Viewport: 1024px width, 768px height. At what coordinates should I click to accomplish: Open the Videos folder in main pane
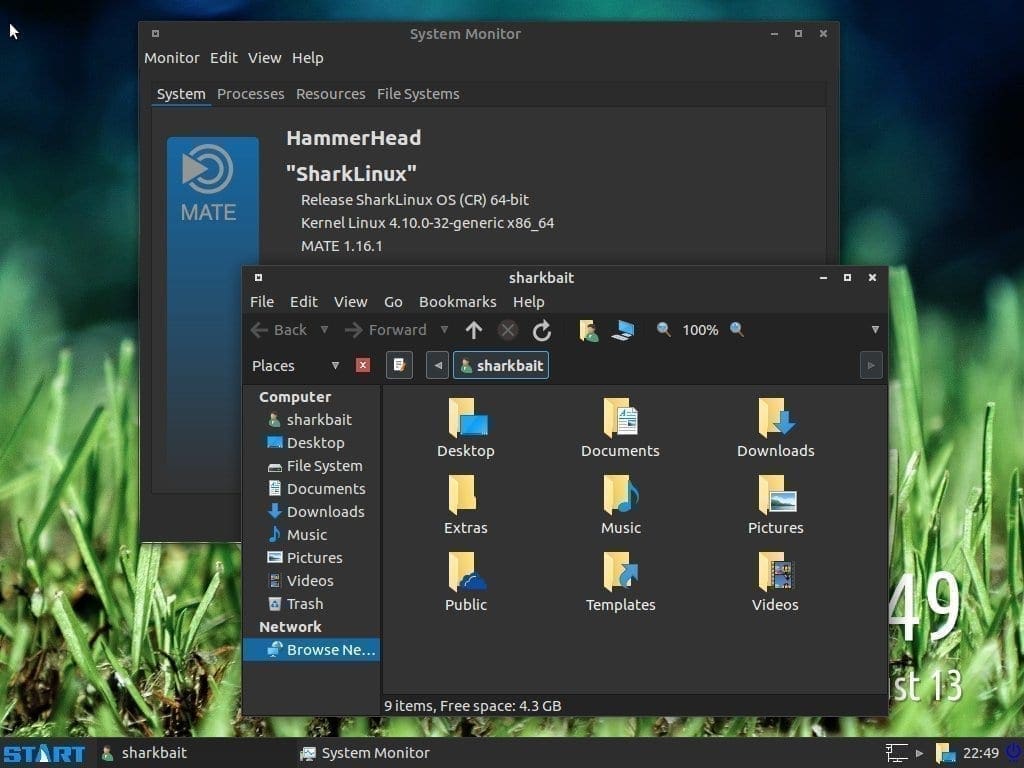click(x=775, y=581)
